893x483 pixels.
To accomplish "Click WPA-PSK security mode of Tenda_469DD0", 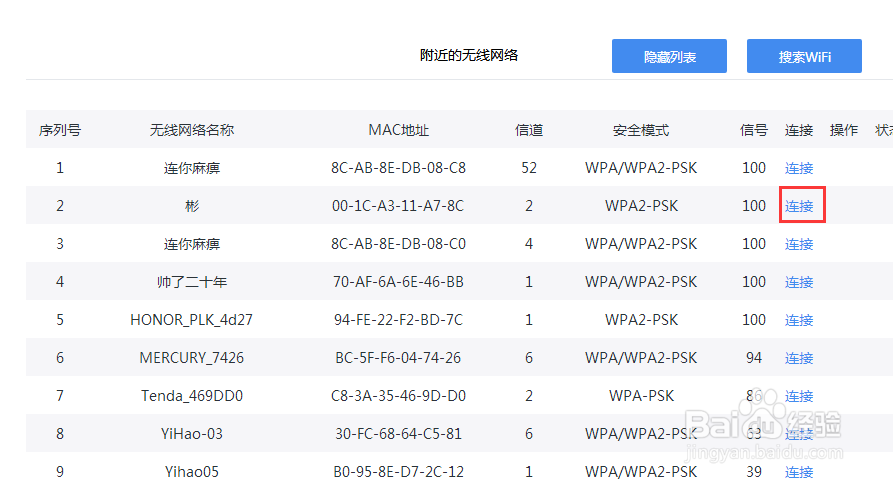I will tap(641, 396).
